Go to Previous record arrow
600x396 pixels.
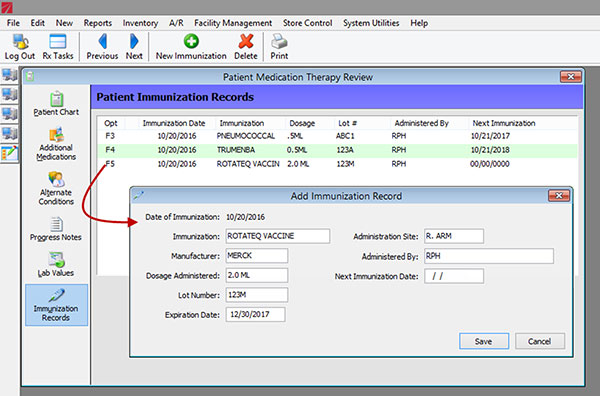102,41
